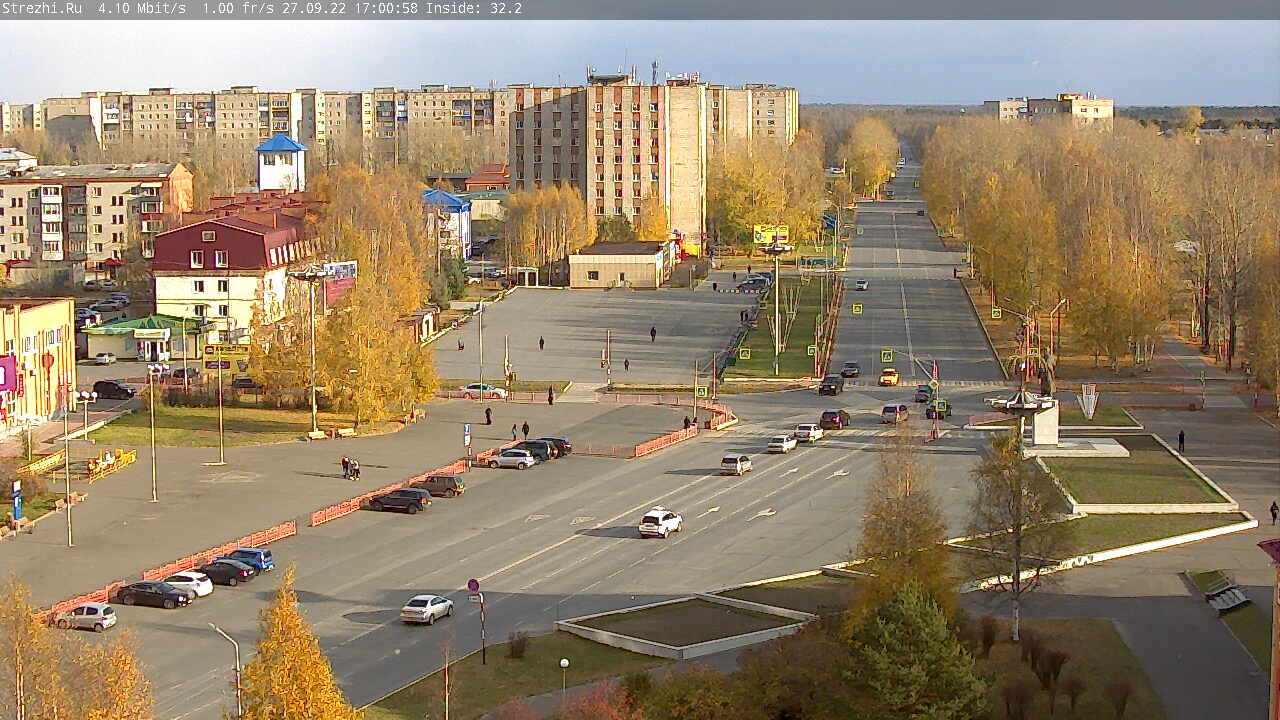Select the 4.10 Mbit/s bitrate readout
Viewport: 1280px width, 720px height.
[x=142, y=8]
